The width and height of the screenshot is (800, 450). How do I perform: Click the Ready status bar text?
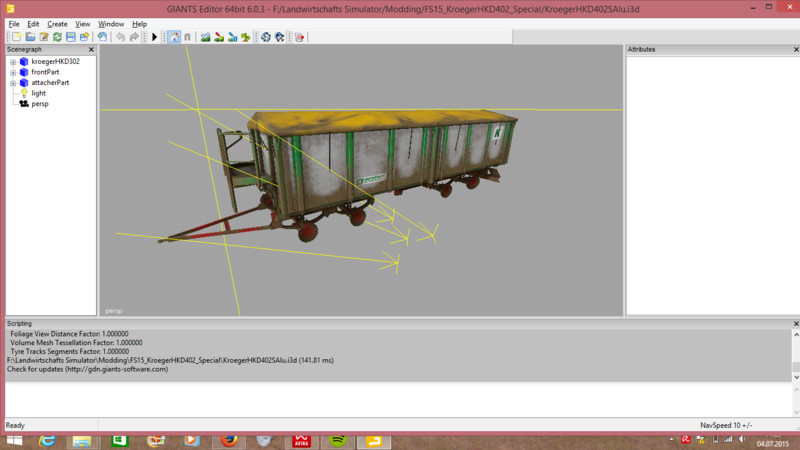(15, 425)
